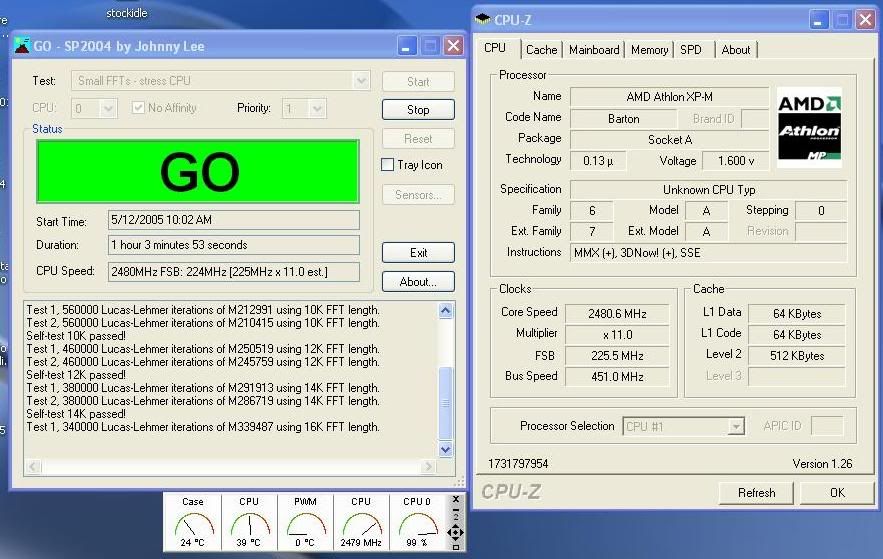Open the Processor Selection dropdown
Viewport: 883px width, 559px height.
coord(736,426)
